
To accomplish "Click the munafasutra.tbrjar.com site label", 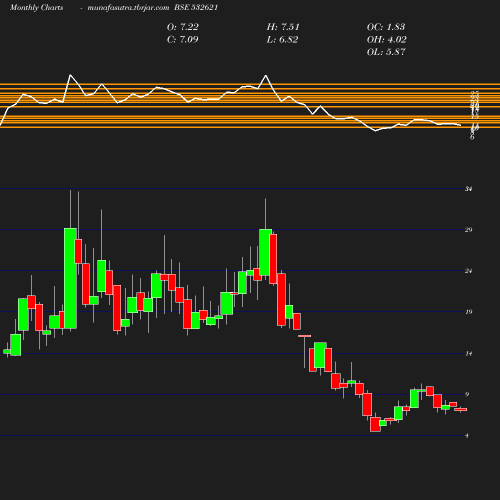I will (x=128, y=8).
